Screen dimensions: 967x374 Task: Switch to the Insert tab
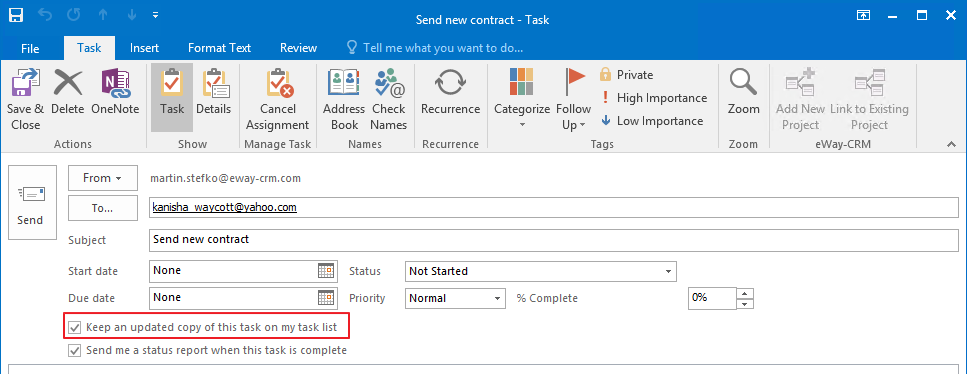tap(144, 48)
